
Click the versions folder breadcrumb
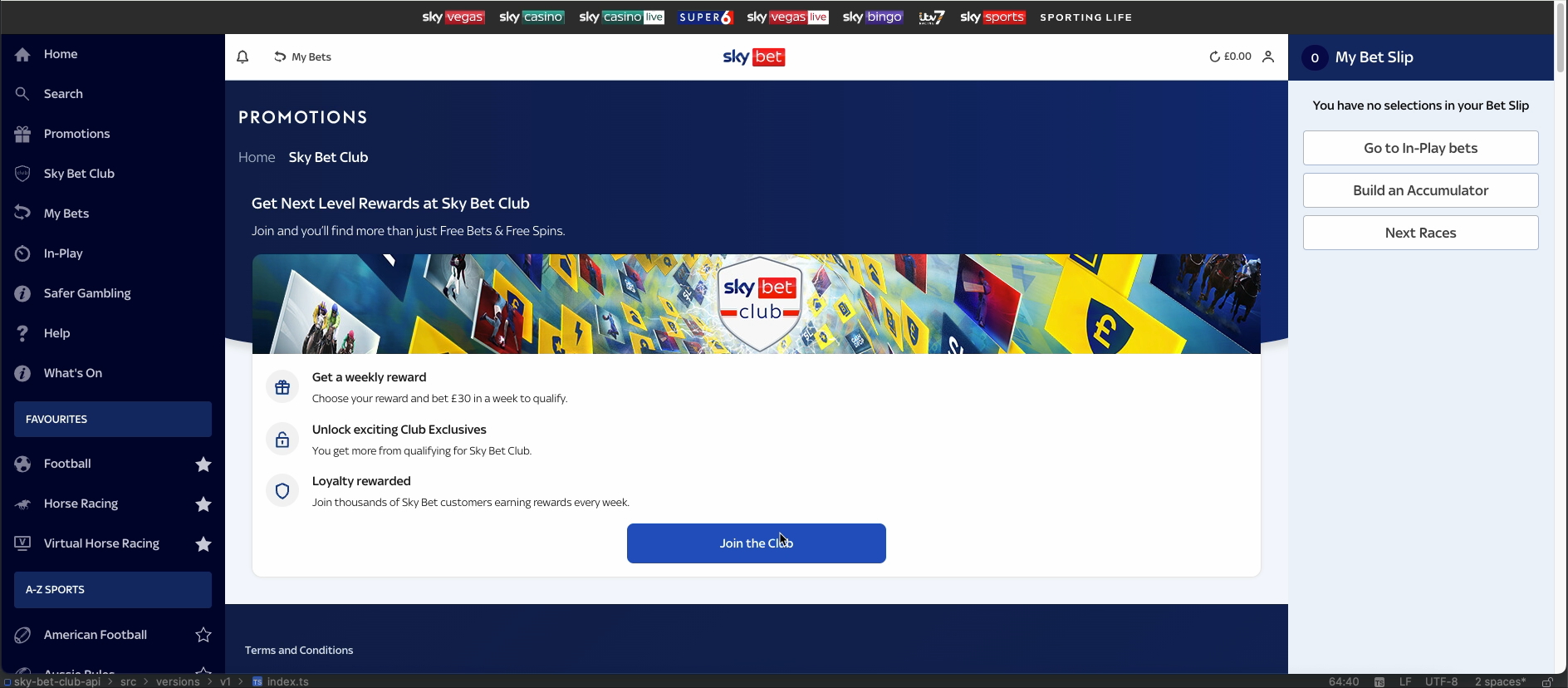point(178,681)
